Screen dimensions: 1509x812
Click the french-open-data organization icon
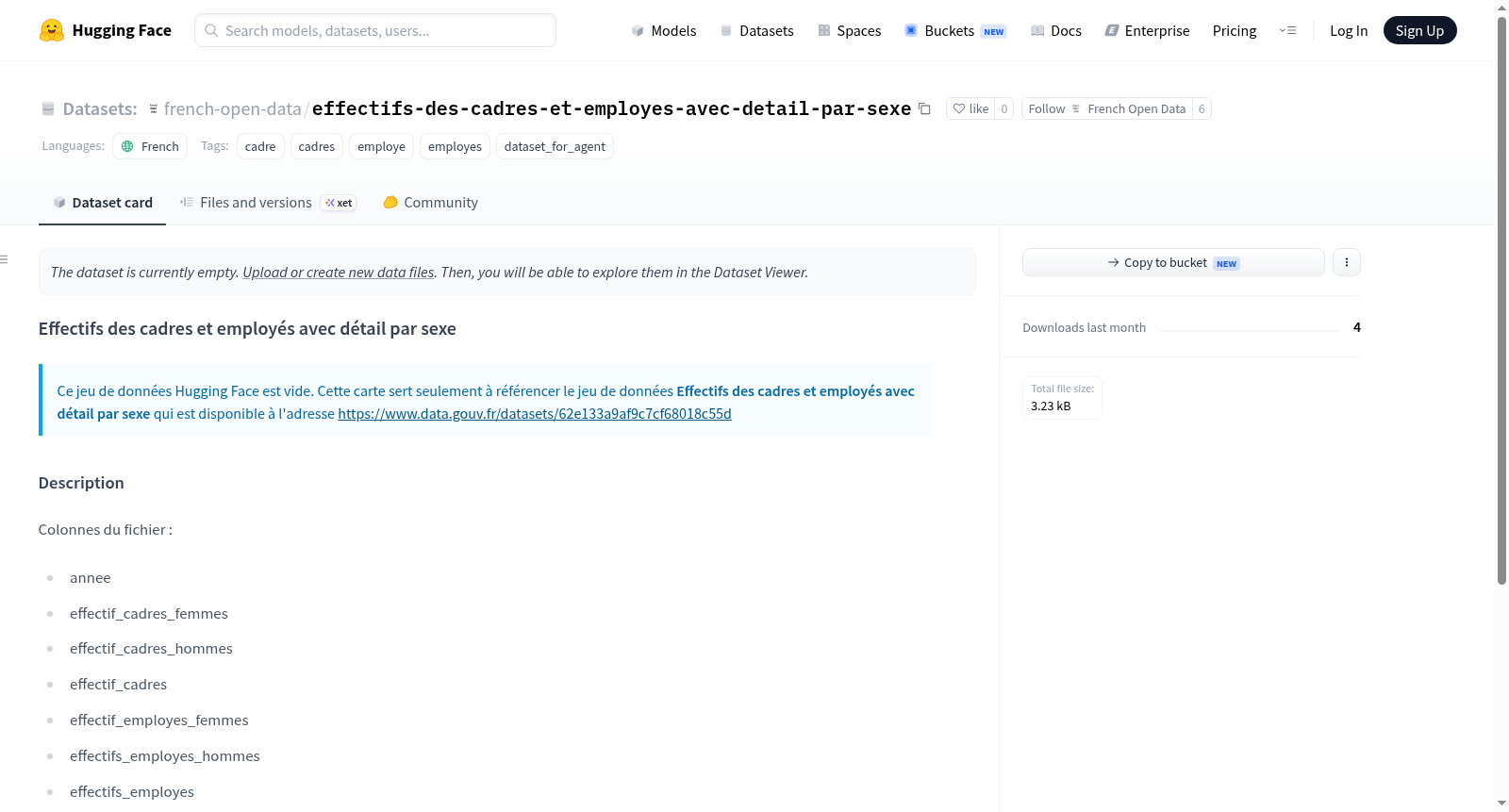154,109
